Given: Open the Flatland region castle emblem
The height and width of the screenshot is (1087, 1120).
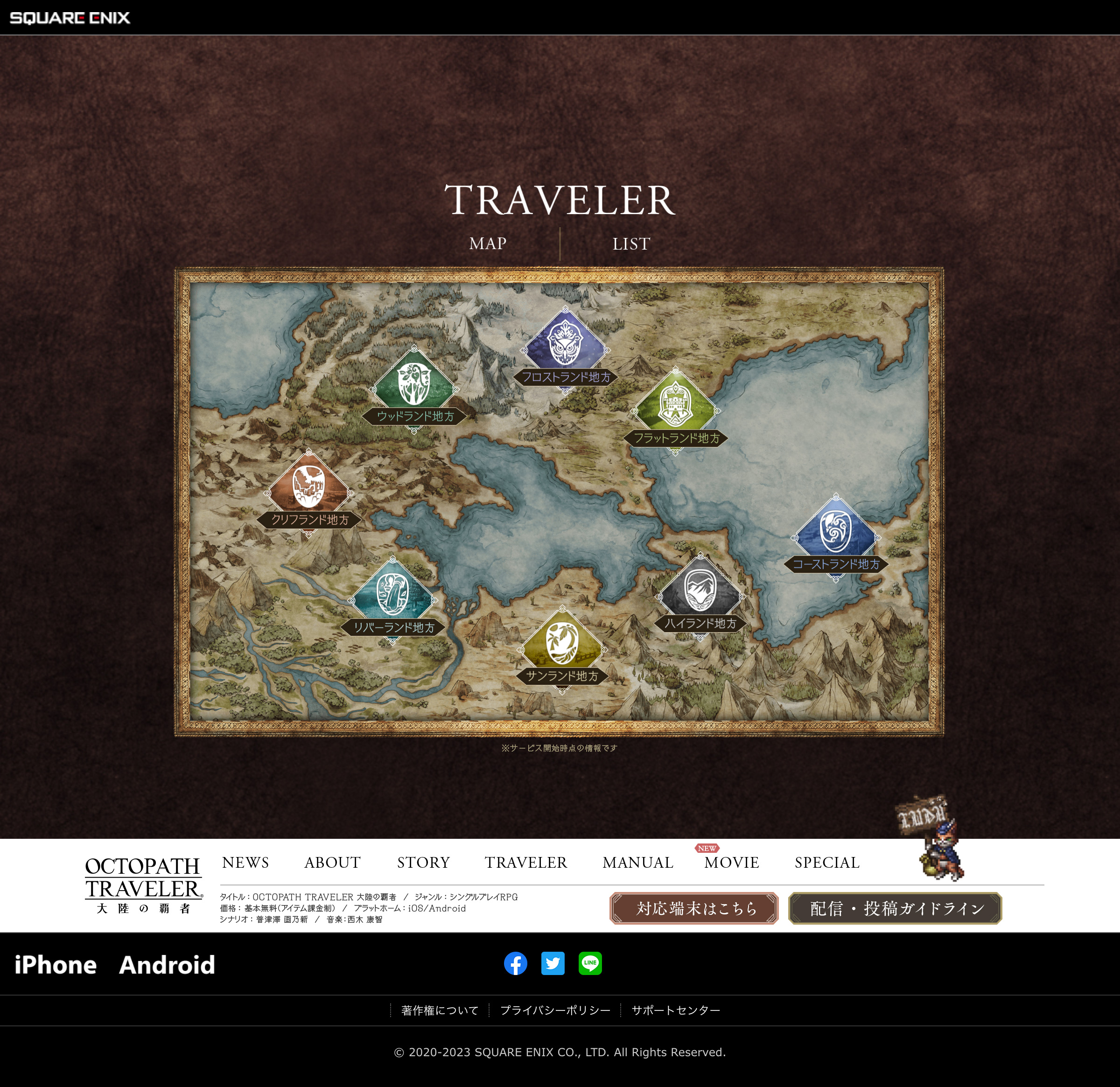Looking at the screenshot, I should (675, 405).
